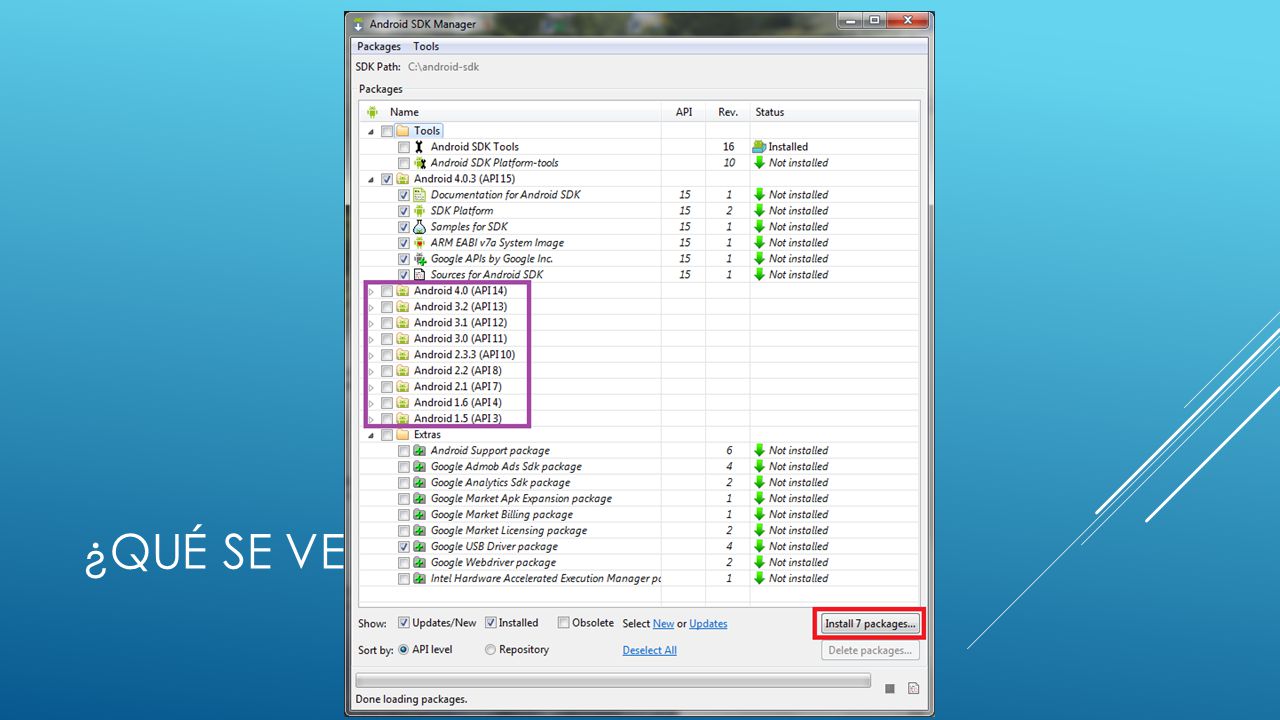The width and height of the screenshot is (1280, 720).
Task: Expand the Android 3.1 (API 12) node
Action: [372, 323]
